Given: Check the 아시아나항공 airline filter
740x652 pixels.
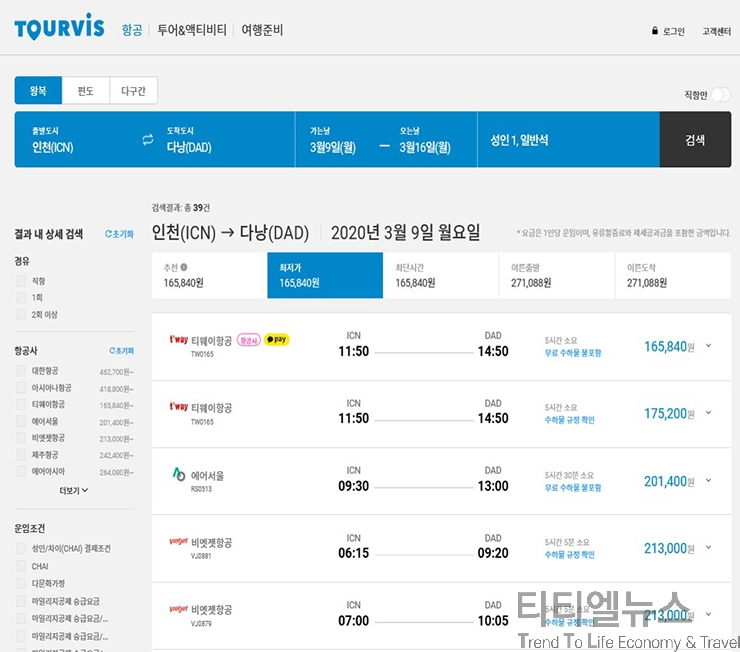Looking at the screenshot, I should [x=21, y=388].
